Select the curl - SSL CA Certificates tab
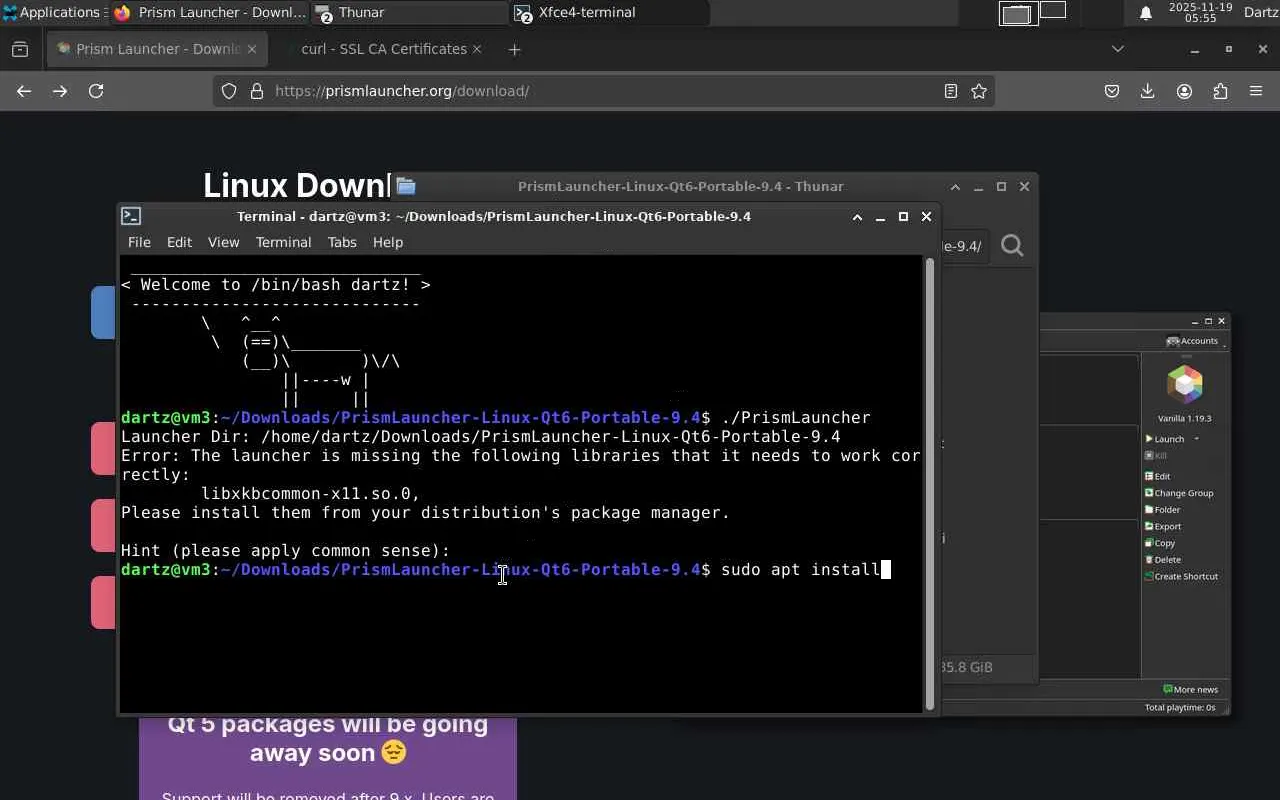This screenshot has height=800, width=1280. click(383, 49)
